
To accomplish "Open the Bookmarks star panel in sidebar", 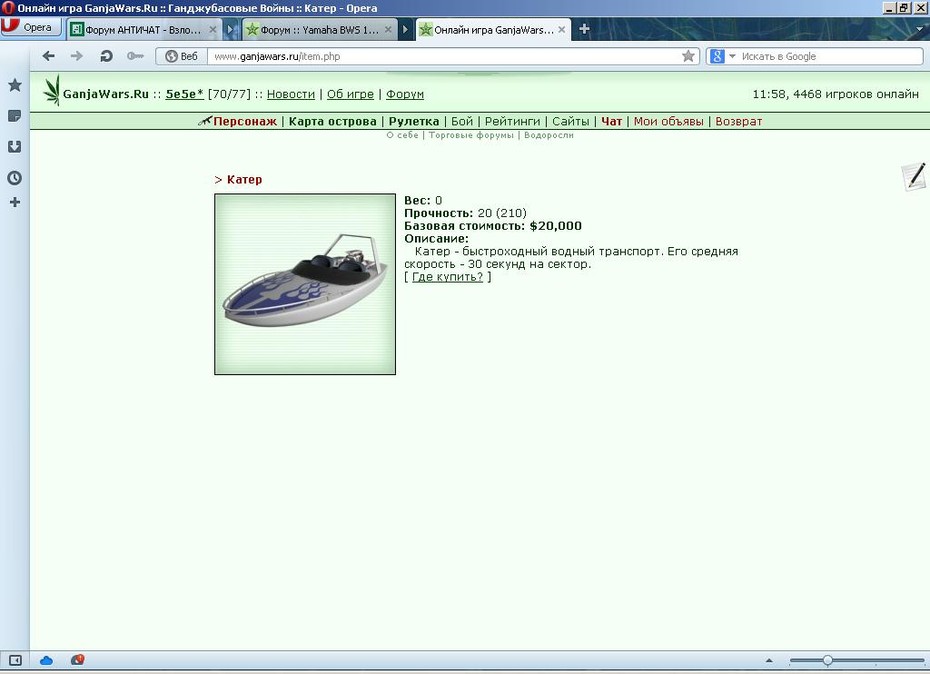I will click(15, 85).
